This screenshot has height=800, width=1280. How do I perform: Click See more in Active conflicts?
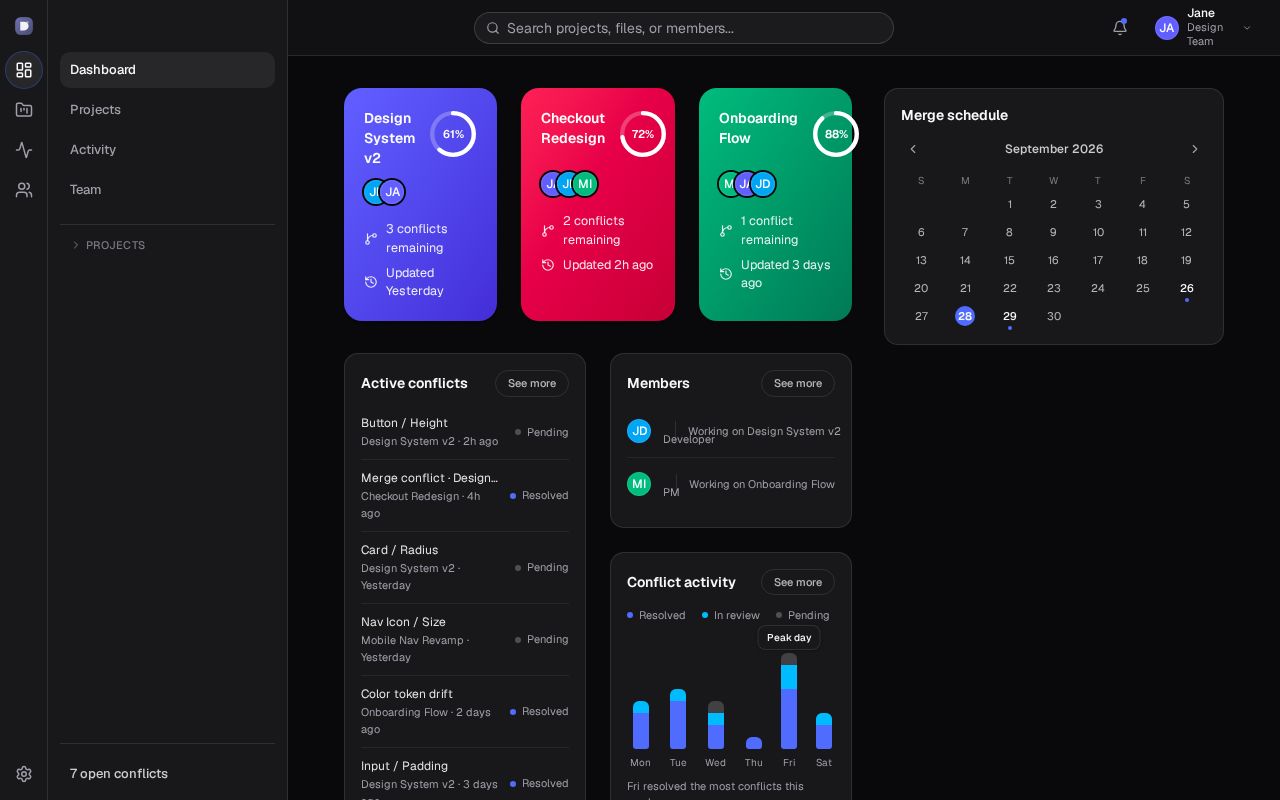(x=532, y=383)
